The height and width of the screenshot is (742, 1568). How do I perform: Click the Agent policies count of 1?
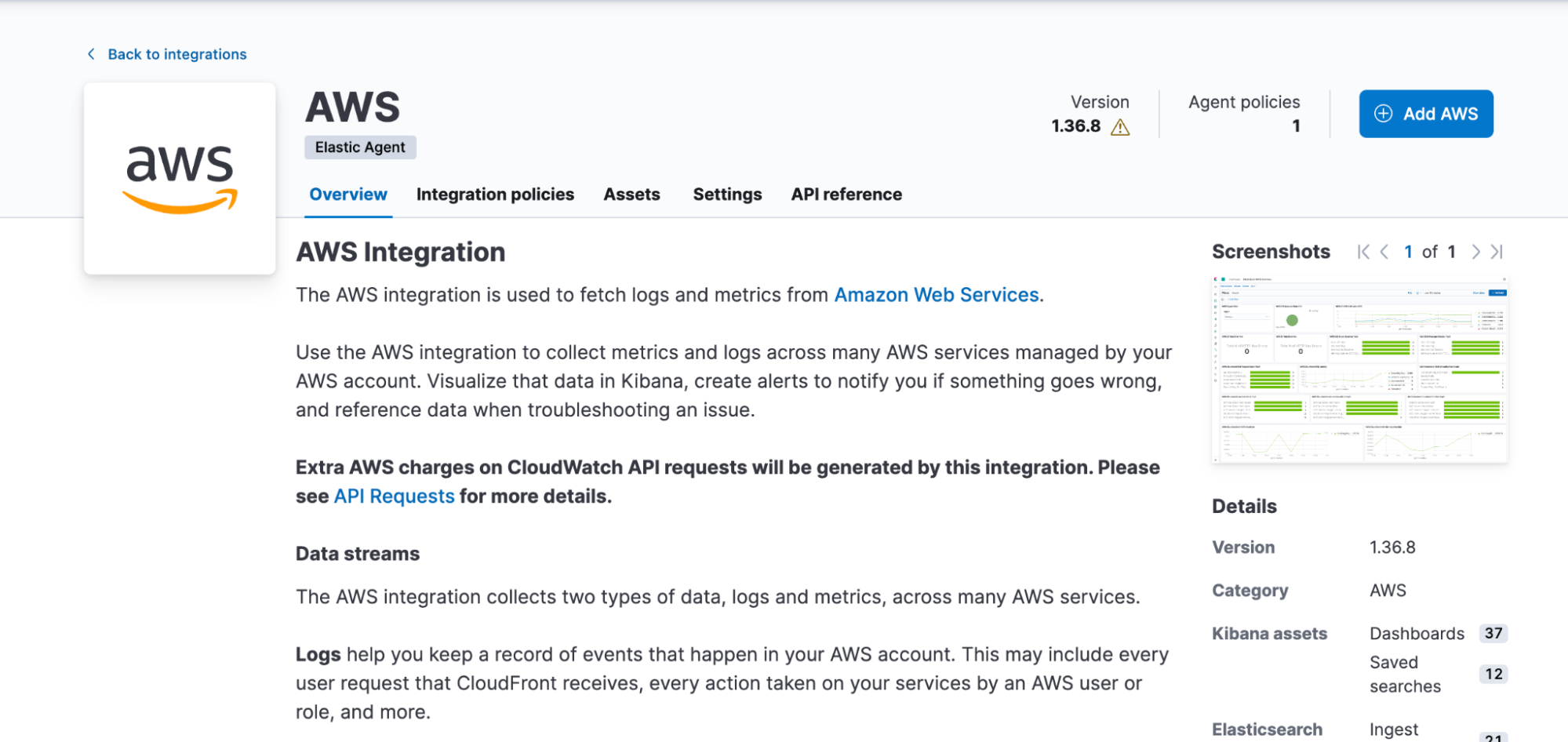1296,126
